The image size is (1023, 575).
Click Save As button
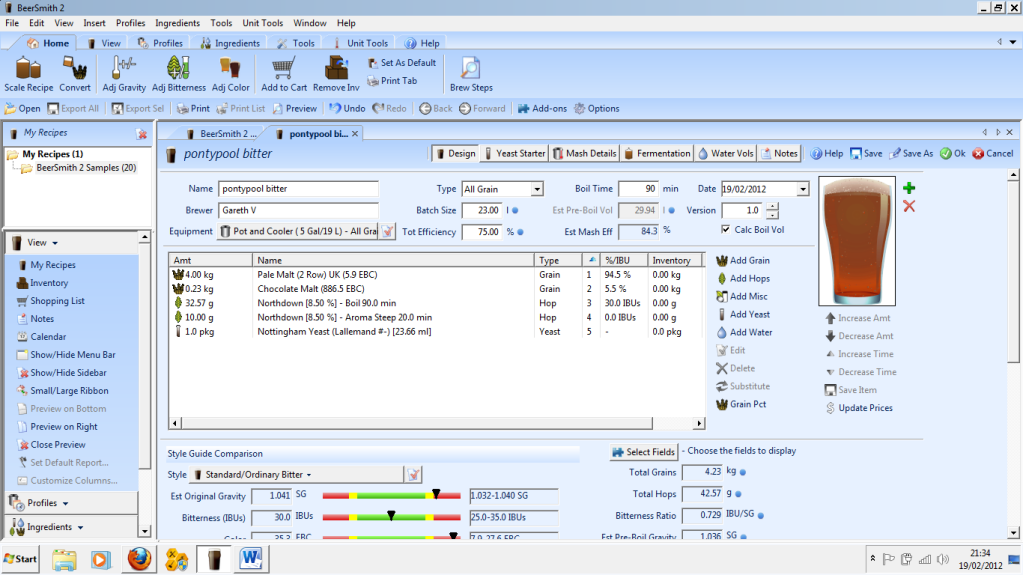(911, 153)
